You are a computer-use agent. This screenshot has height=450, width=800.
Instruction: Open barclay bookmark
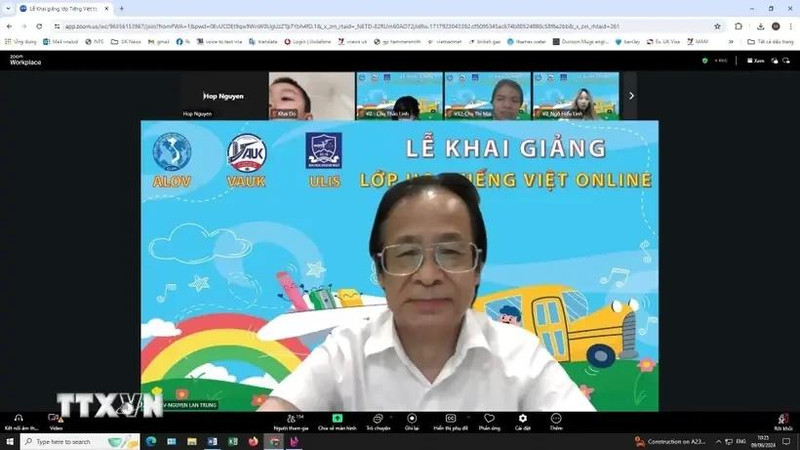click(x=628, y=42)
